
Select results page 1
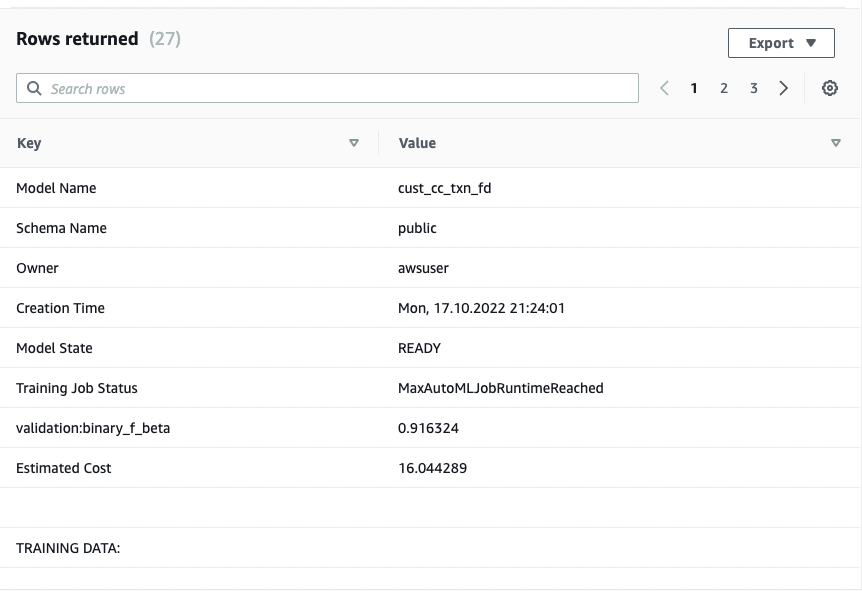point(694,88)
